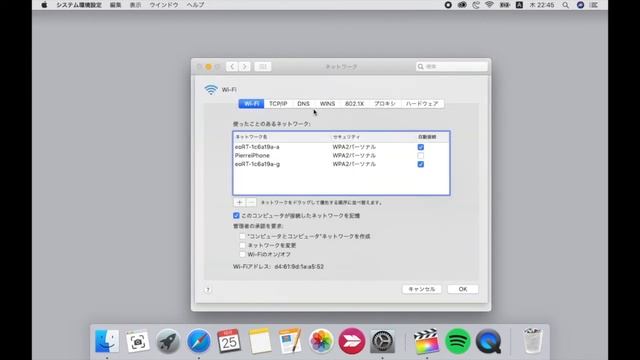Click the Wi-Fi address value
Viewport: 640px width, 360px height.
[x=299, y=267]
